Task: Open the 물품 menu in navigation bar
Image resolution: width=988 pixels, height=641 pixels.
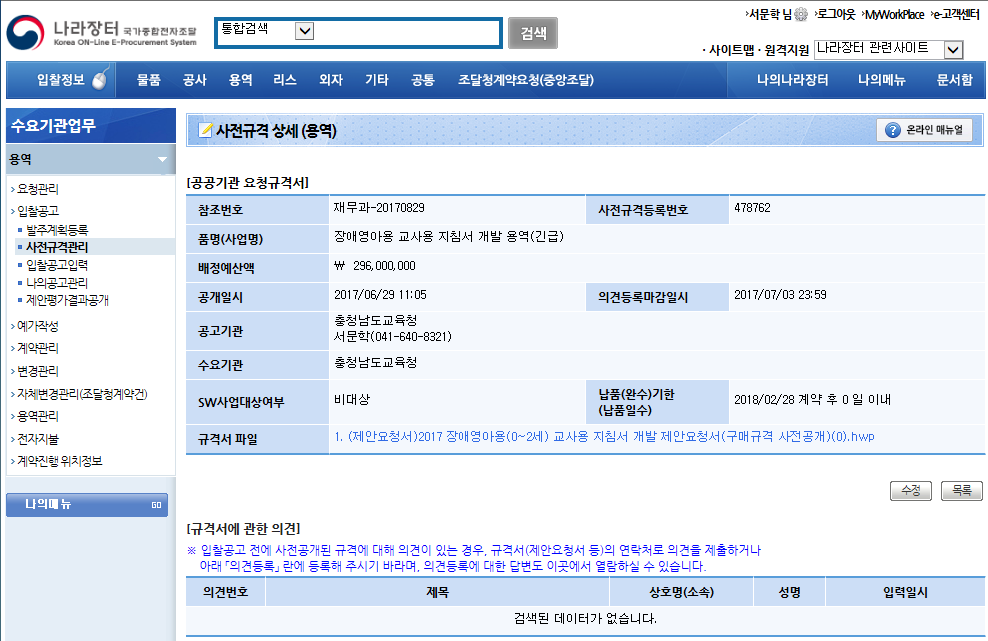Action: pyautogui.click(x=149, y=80)
